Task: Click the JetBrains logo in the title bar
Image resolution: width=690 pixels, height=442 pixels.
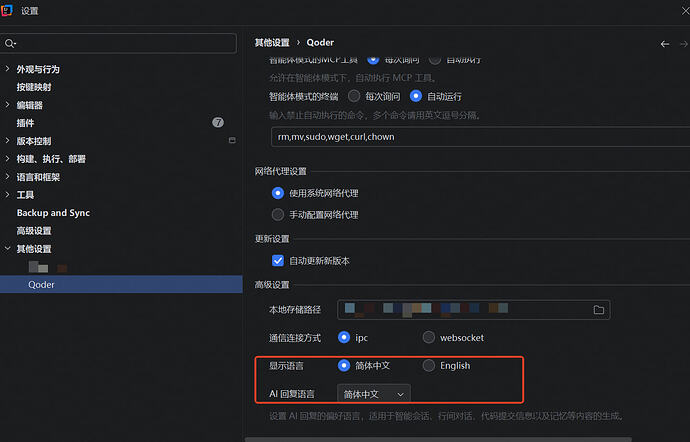Action: click(7, 10)
